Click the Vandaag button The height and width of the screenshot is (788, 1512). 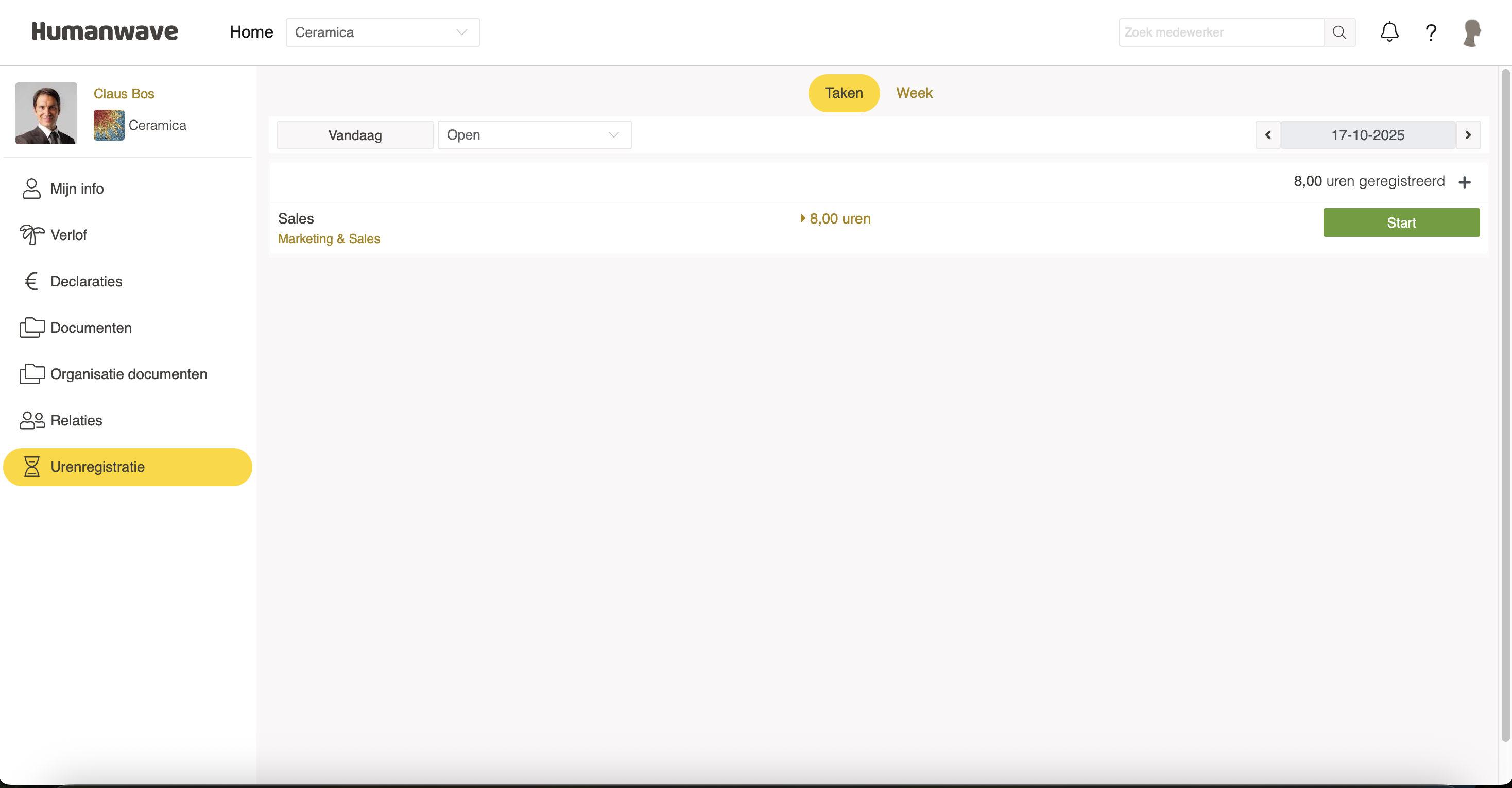click(354, 135)
